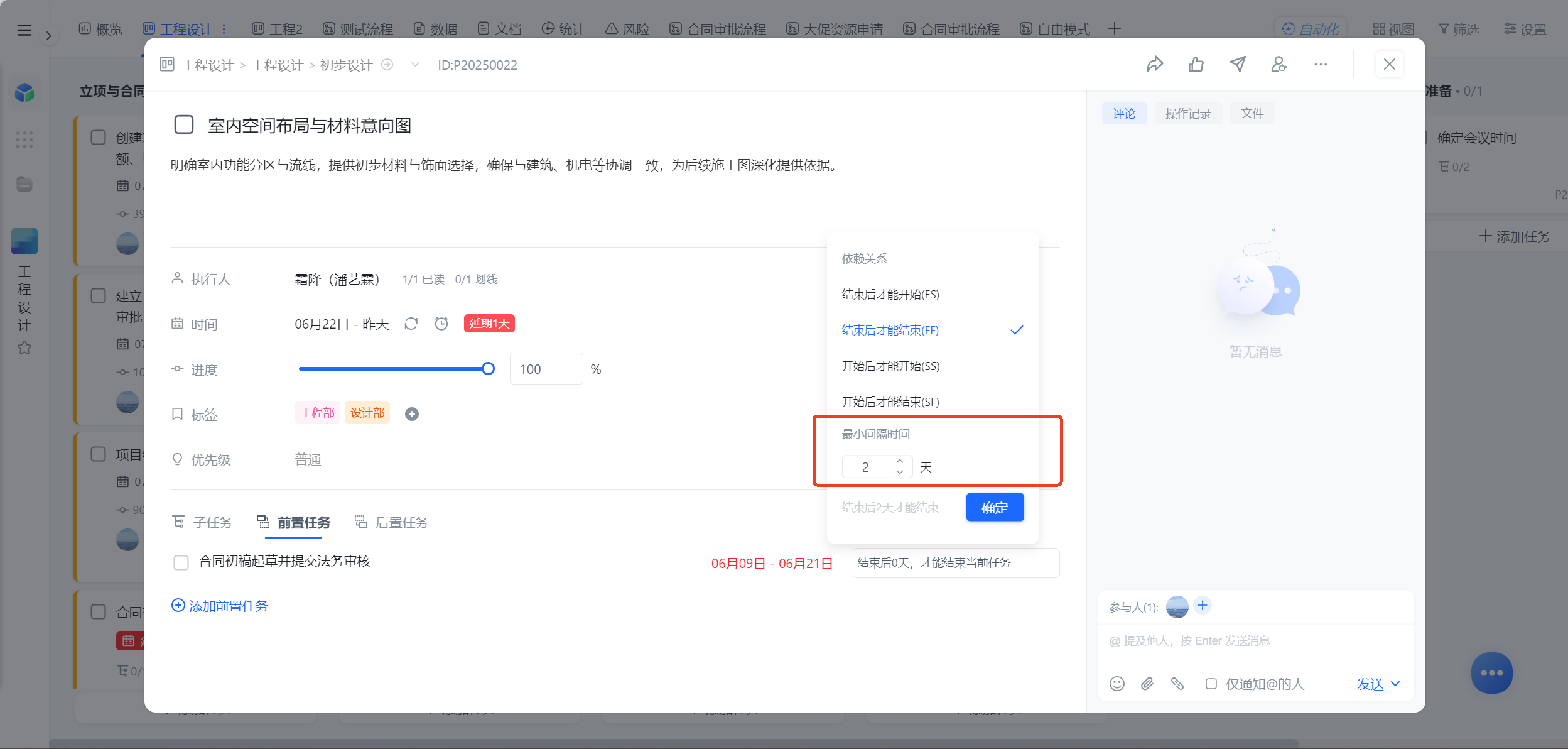Click the participant avatar
The height and width of the screenshot is (749, 1568).
(1177, 606)
